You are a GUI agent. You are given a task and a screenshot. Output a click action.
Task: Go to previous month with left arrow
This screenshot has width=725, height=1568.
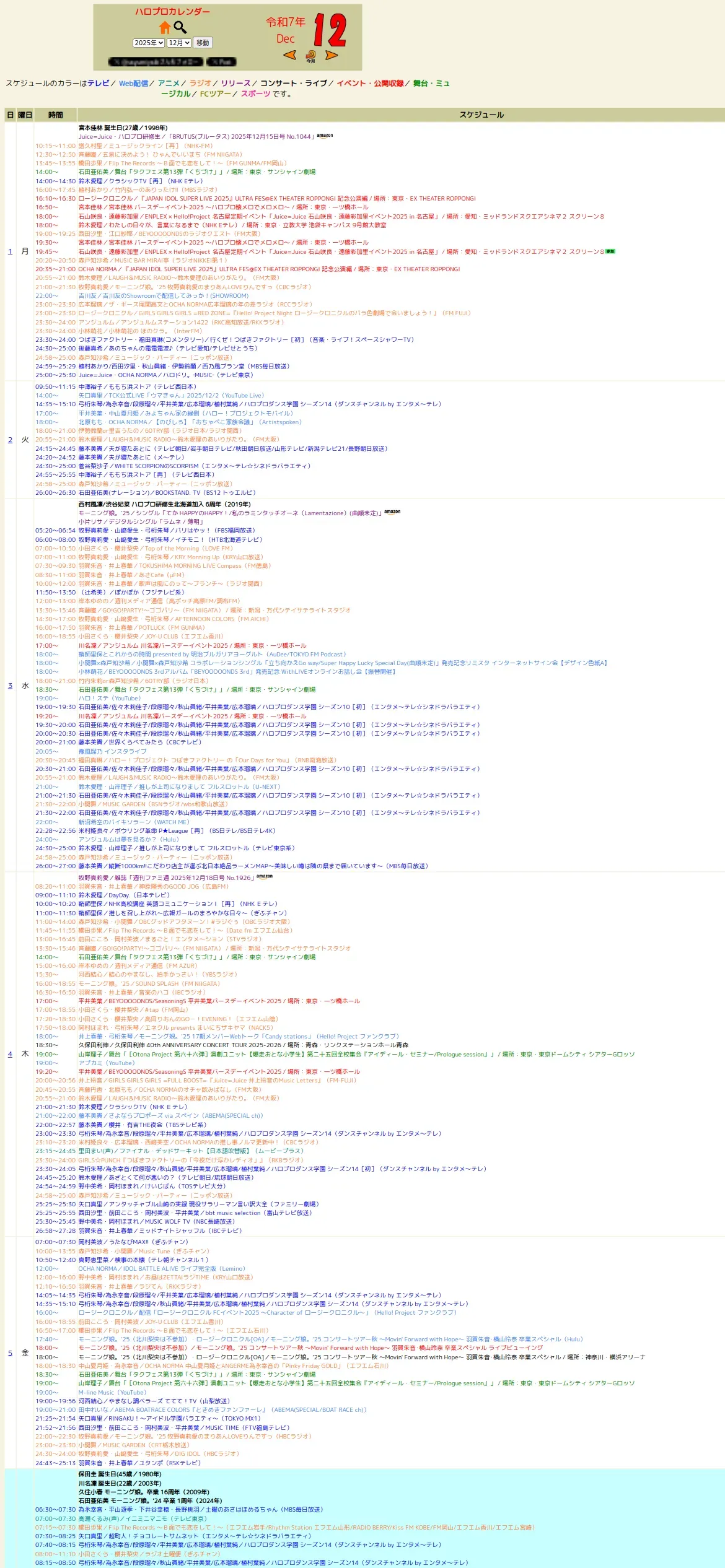pos(289,55)
